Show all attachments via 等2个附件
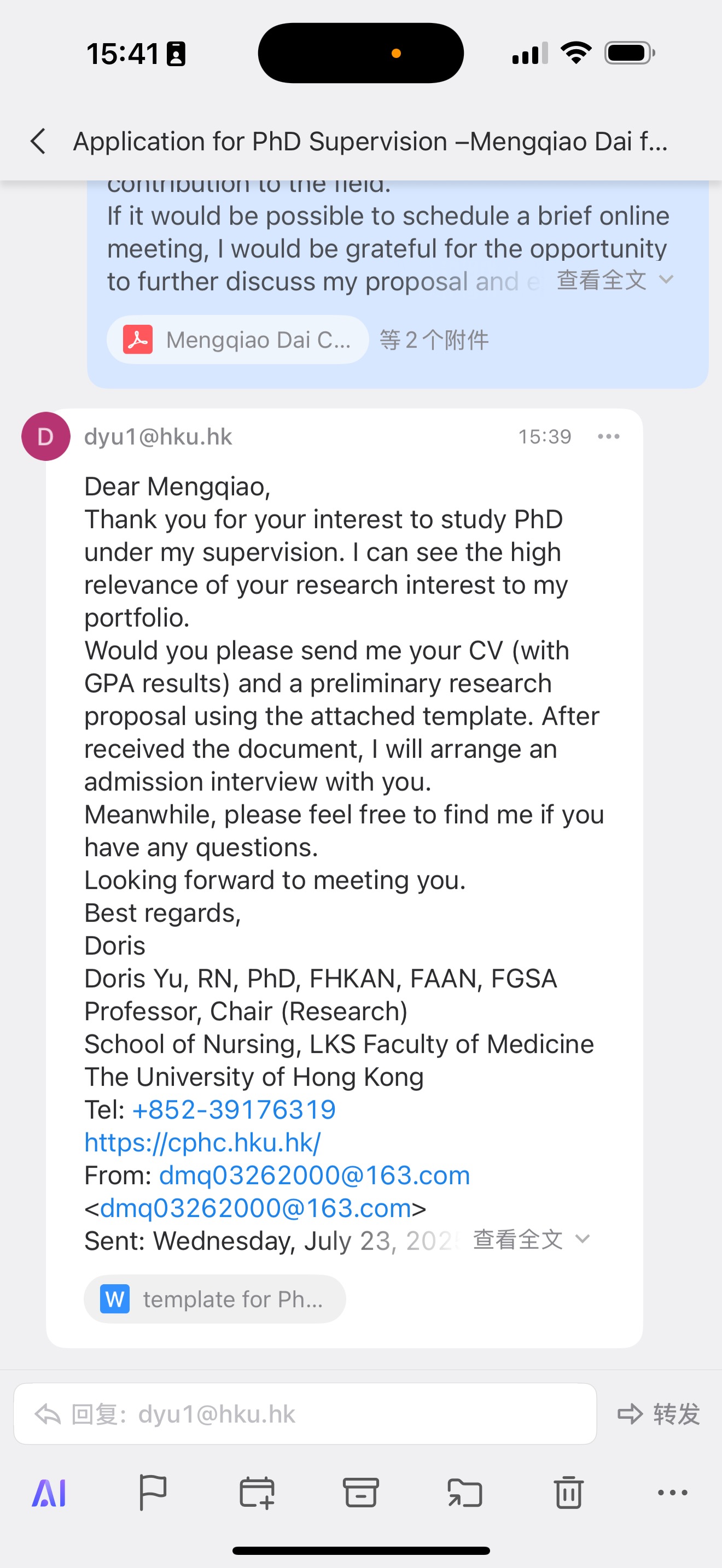722x1568 pixels. [x=434, y=340]
